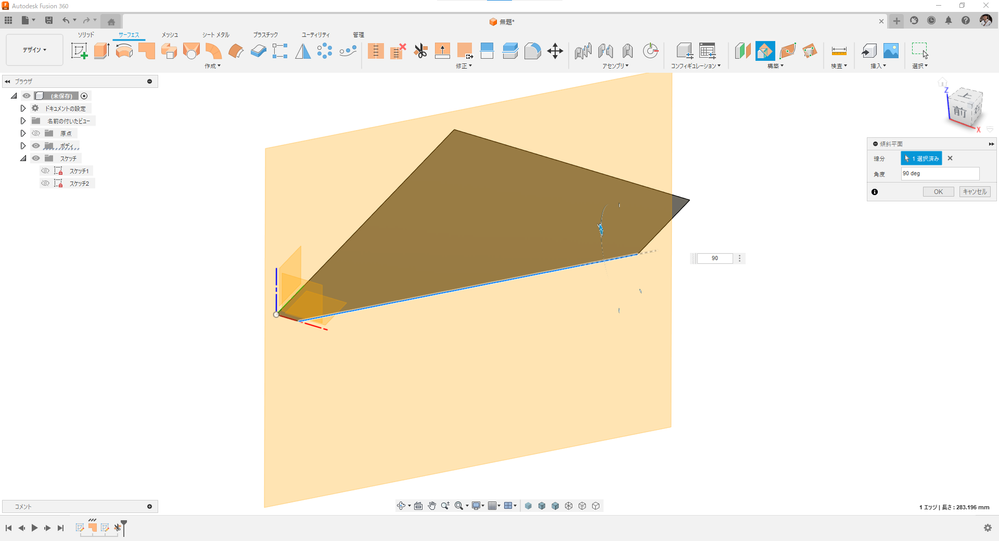Switch to the シート メタル tab
The image size is (999, 541).
click(216, 35)
